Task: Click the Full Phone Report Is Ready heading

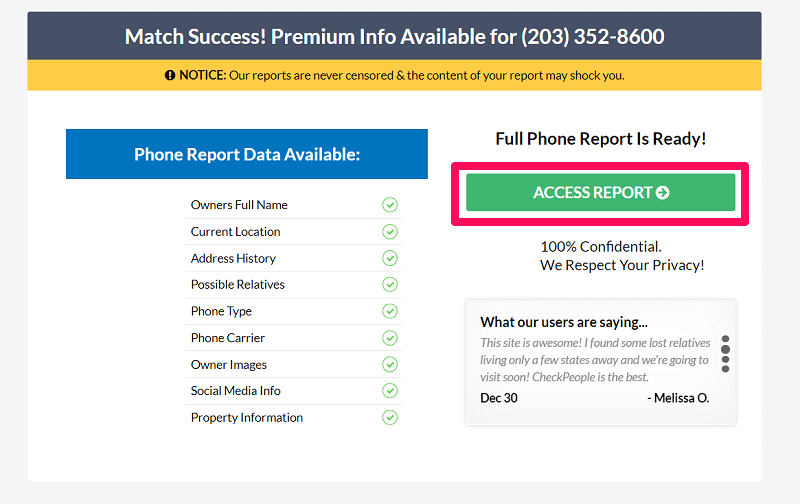Action: (600, 139)
